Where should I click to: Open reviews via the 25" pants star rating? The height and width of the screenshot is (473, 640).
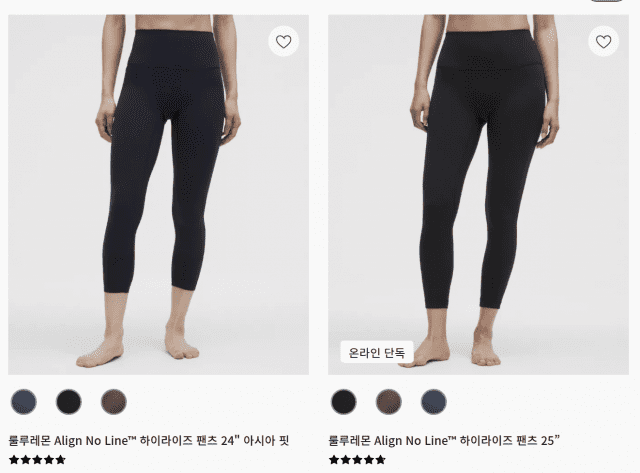click(357, 460)
